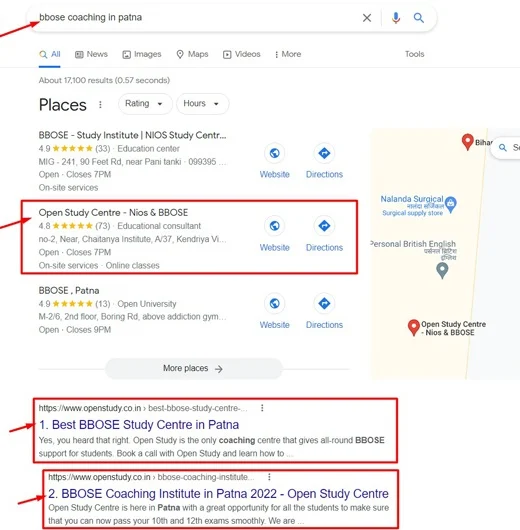Open the BBOSE , Patna listing
Viewport: 520px width, 530px height.
tap(69, 291)
